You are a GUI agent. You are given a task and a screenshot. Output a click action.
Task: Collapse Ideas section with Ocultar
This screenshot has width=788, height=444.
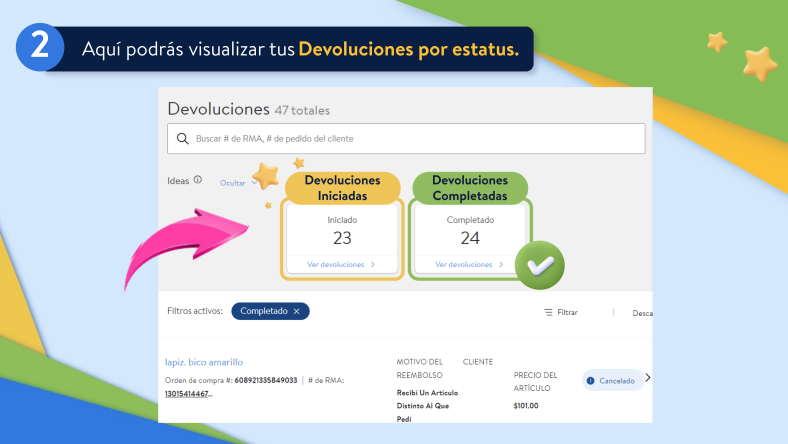click(232, 183)
